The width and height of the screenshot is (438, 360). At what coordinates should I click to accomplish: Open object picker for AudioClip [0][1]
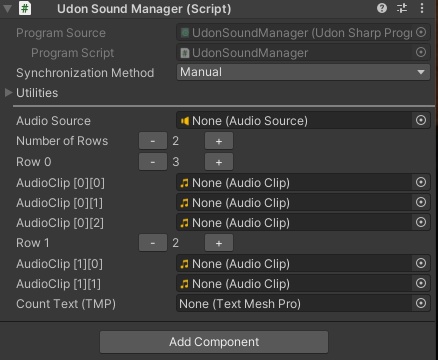421,202
